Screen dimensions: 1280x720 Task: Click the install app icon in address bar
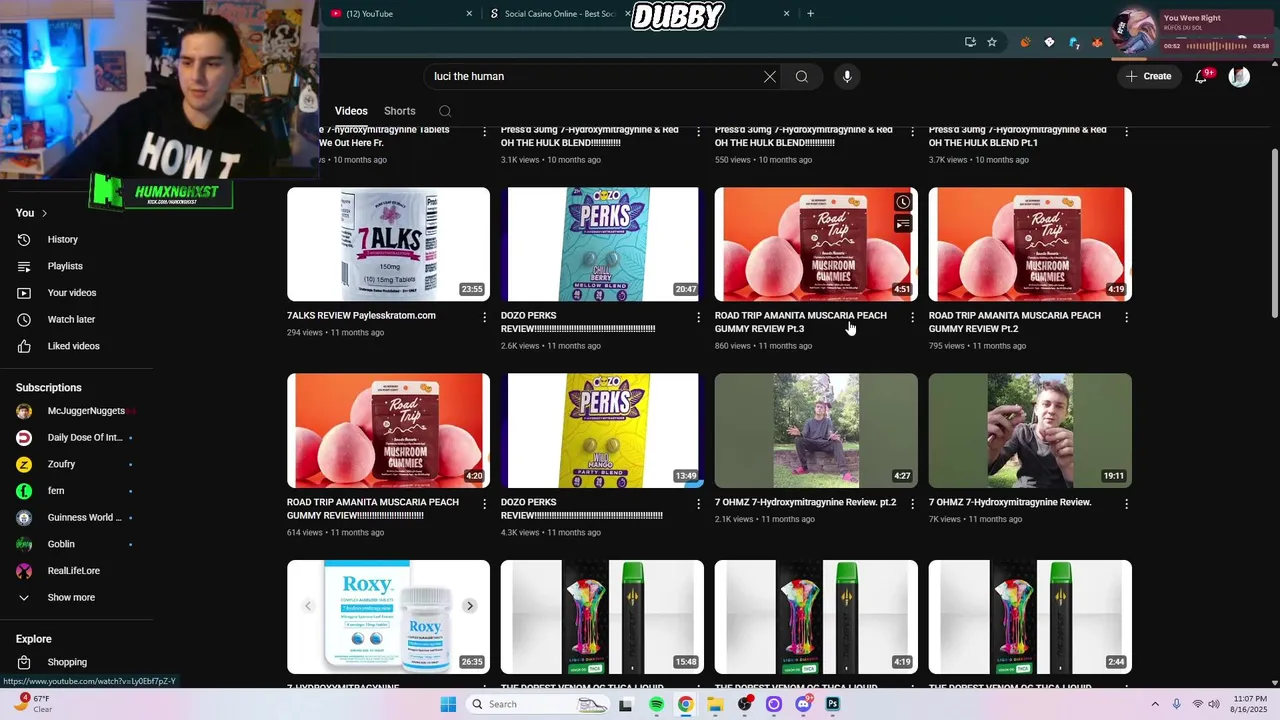click(x=970, y=42)
